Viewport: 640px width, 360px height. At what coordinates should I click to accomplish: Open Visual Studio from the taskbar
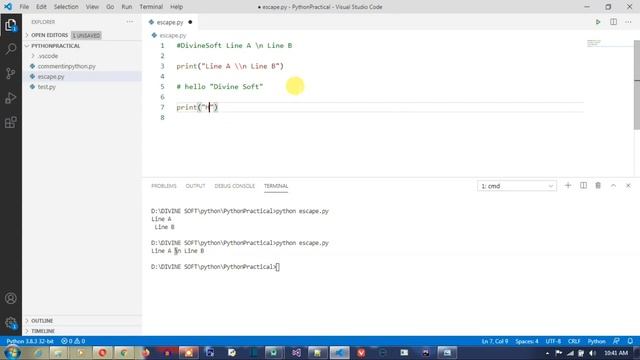[x=296, y=353]
